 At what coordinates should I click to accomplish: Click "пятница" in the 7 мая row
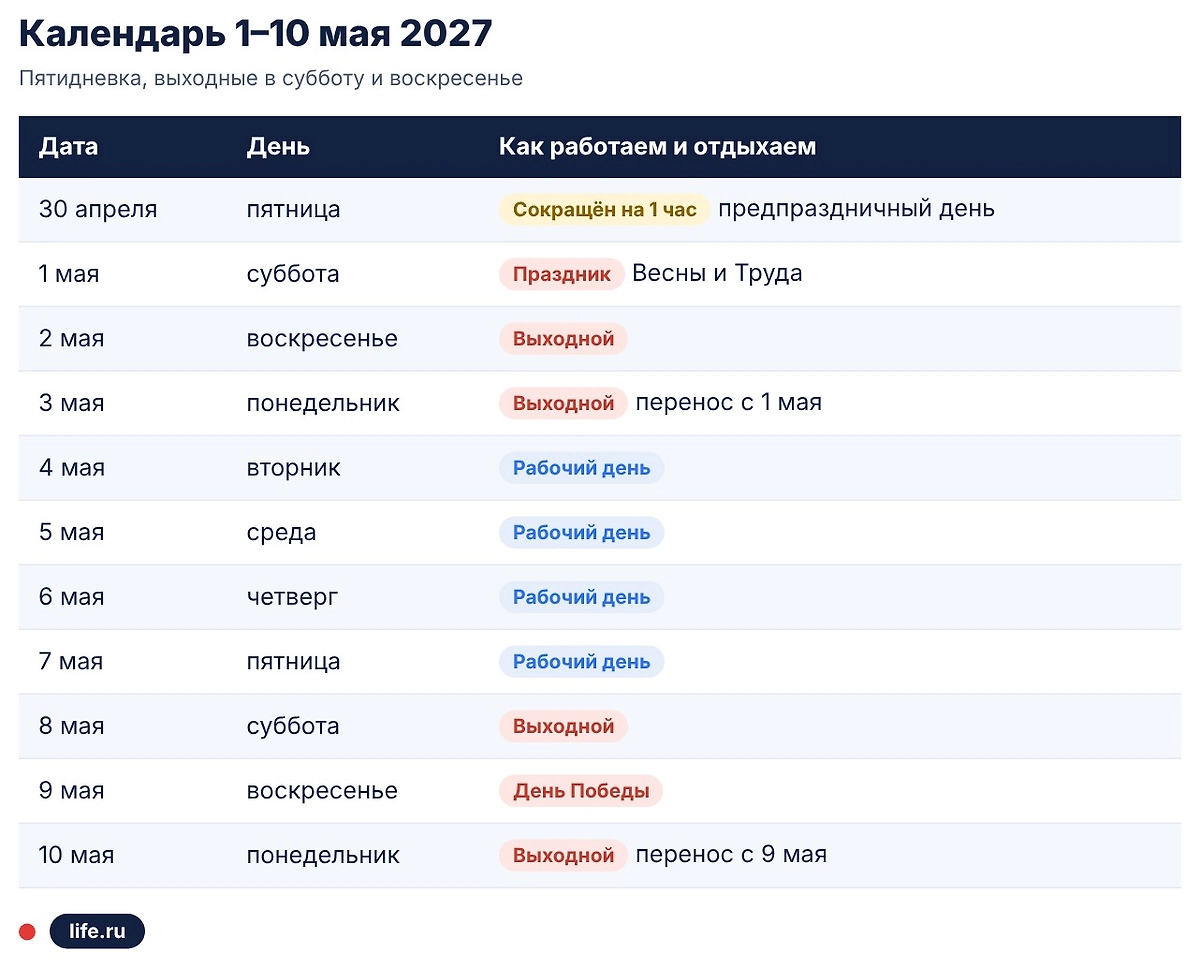click(294, 662)
